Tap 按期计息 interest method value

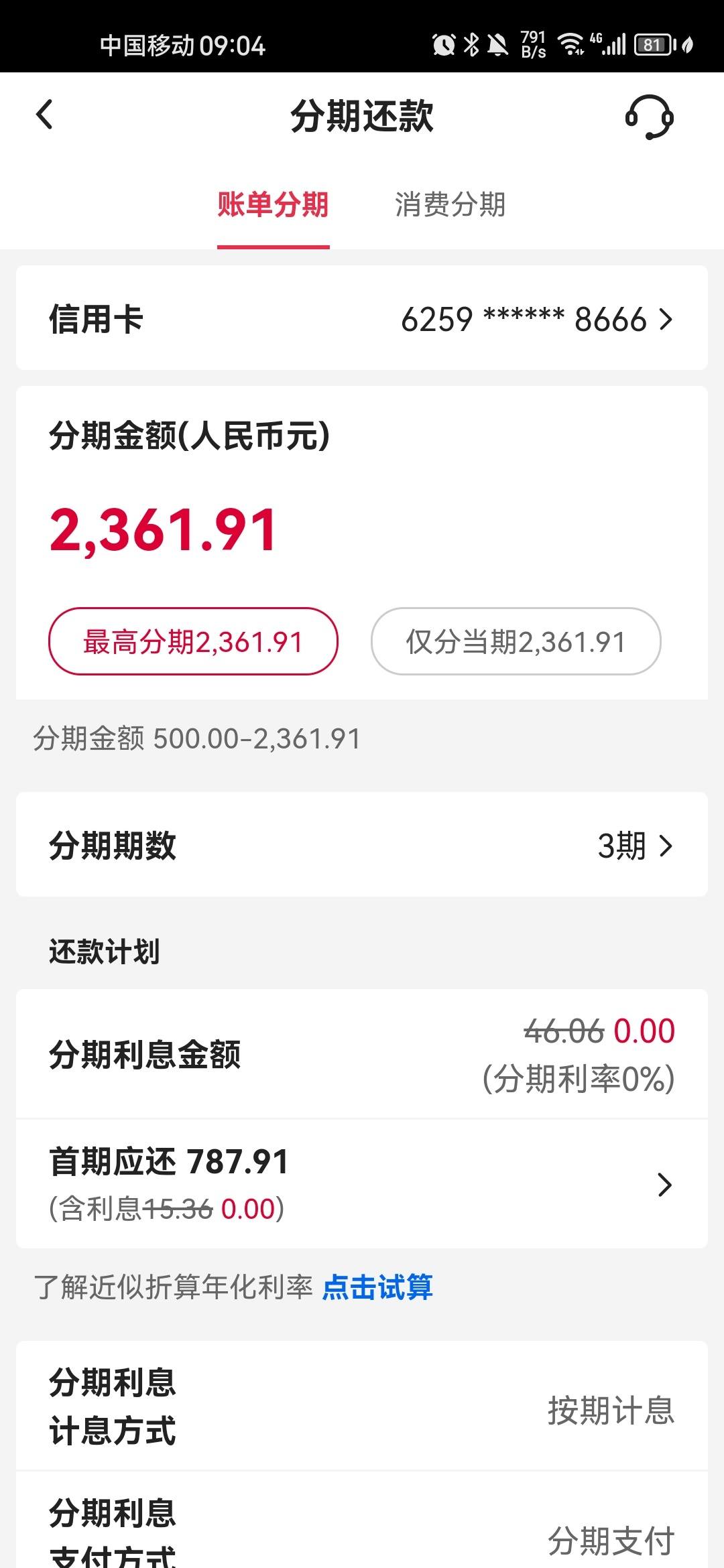tap(611, 1411)
